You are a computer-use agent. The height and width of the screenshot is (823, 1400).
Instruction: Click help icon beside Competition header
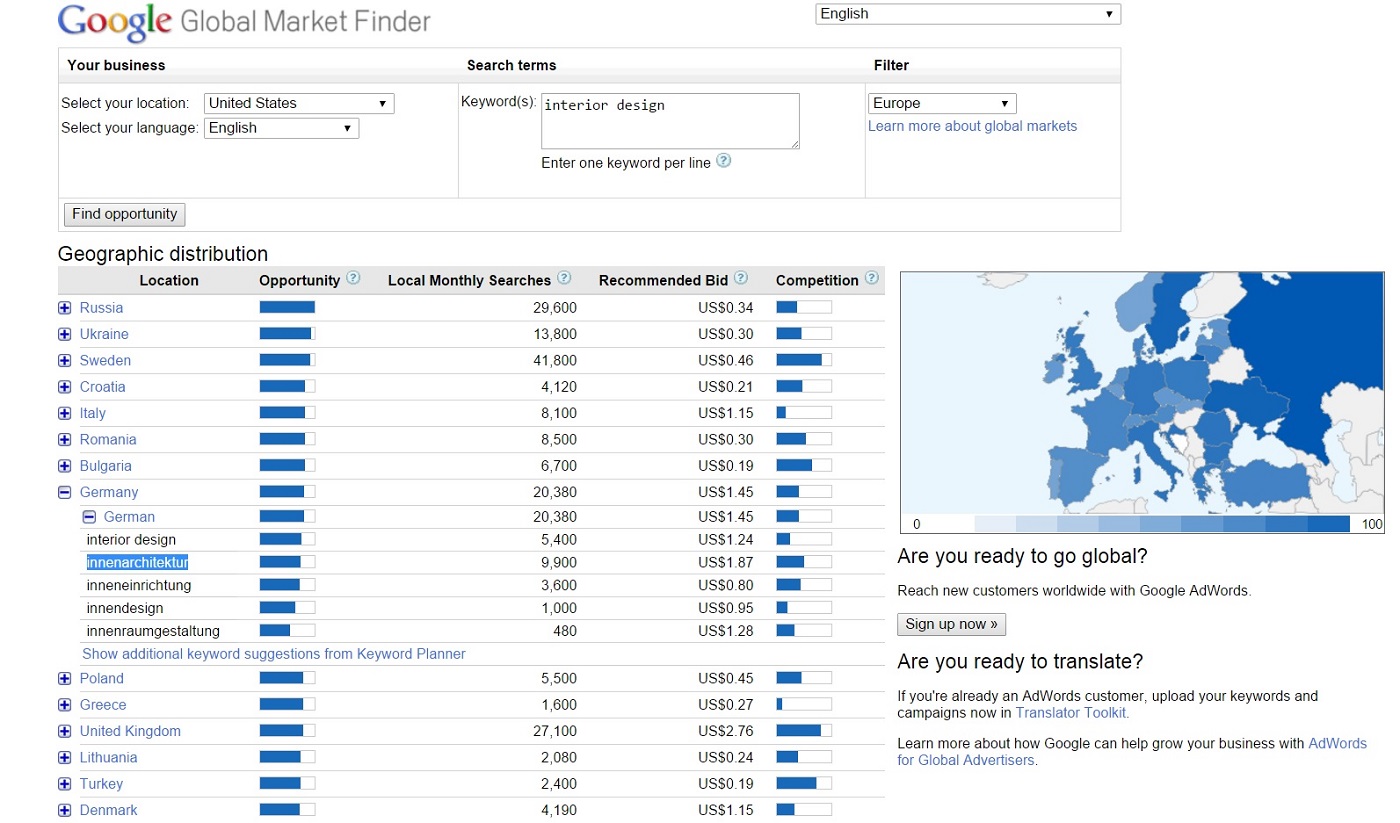pos(871,279)
